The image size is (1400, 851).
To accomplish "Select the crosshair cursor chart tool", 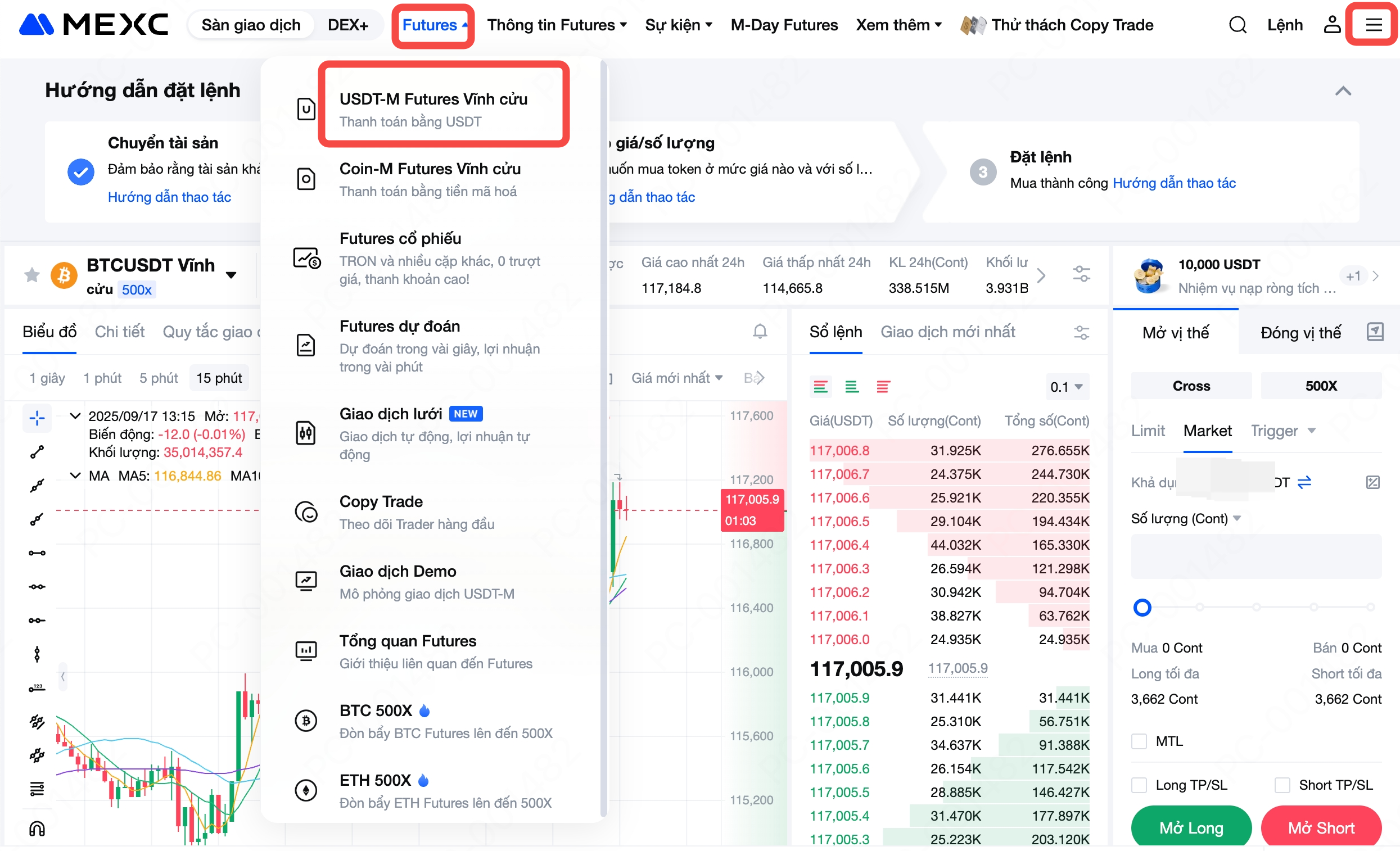I will point(37,419).
